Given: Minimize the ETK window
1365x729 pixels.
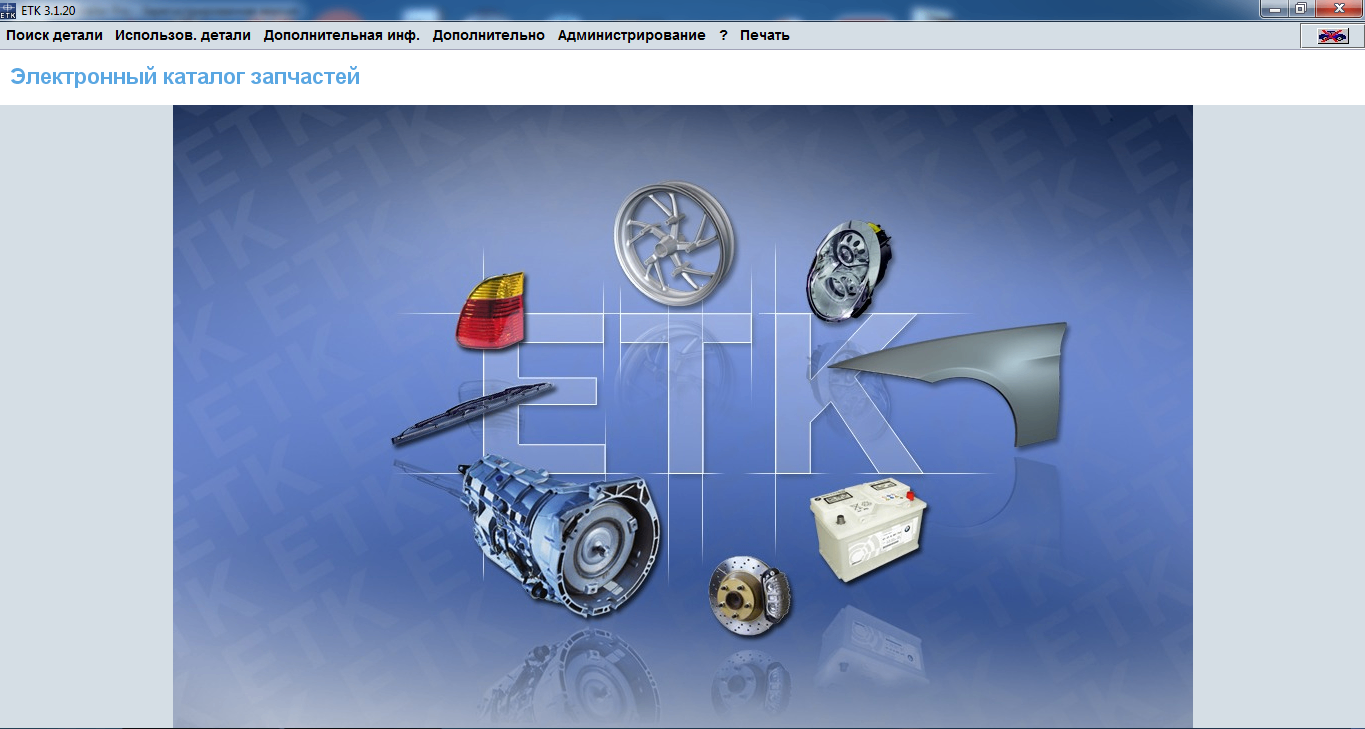Looking at the screenshot, I should [x=1274, y=8].
